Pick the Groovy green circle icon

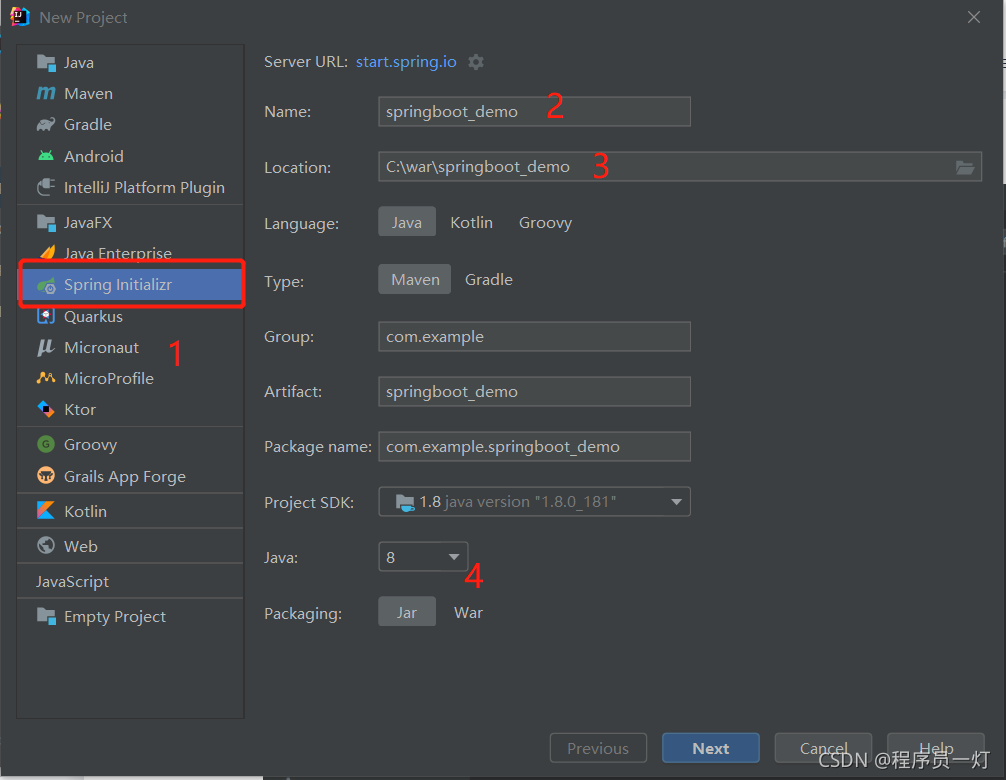pyautogui.click(x=46, y=444)
